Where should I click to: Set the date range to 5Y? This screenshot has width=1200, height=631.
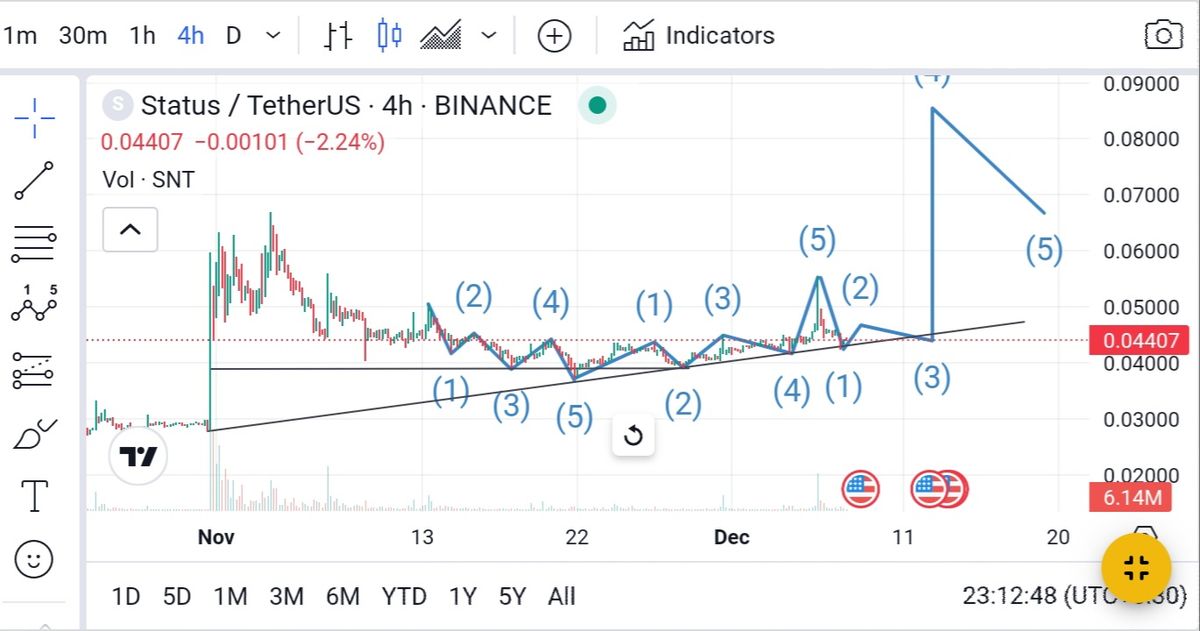click(512, 597)
